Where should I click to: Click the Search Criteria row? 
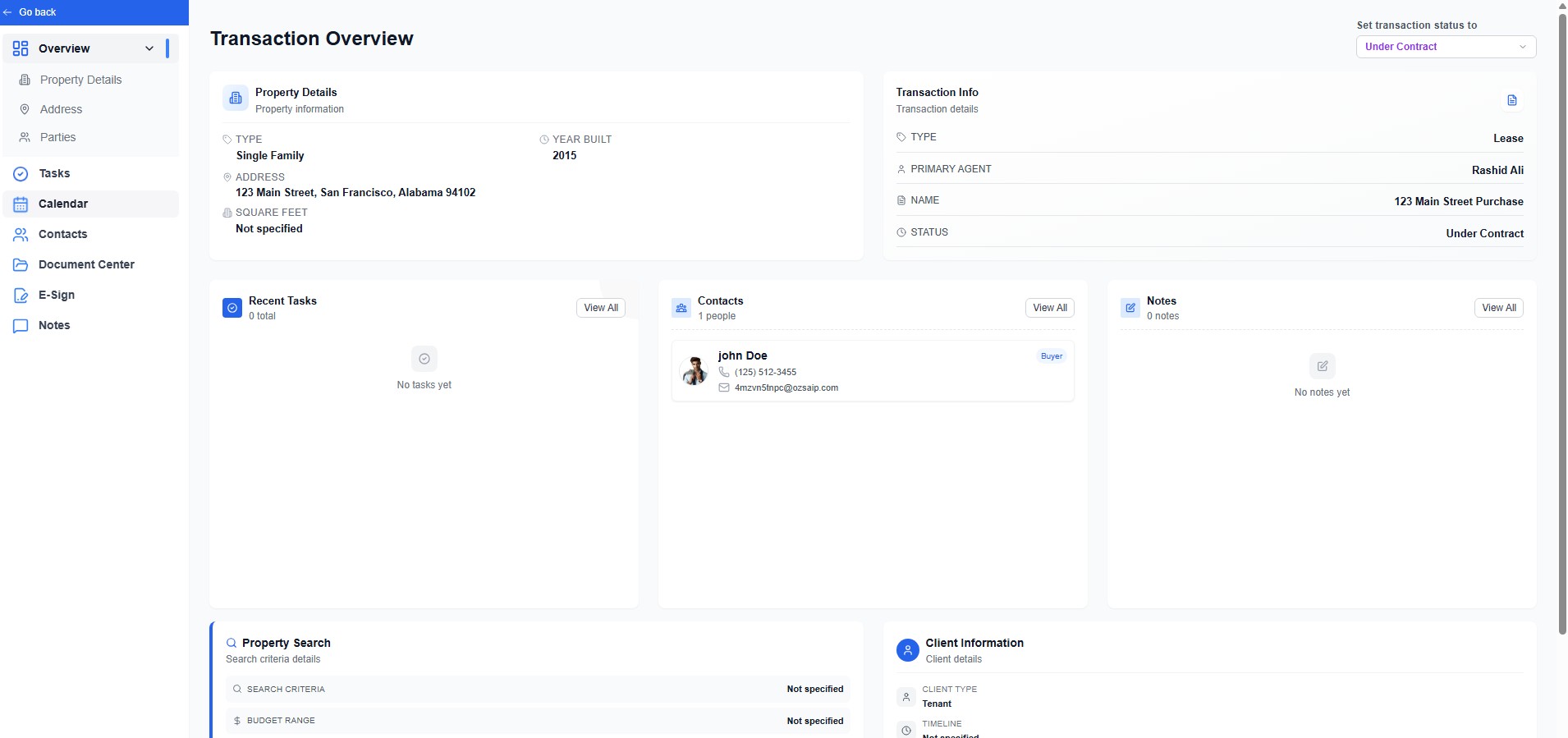point(538,689)
